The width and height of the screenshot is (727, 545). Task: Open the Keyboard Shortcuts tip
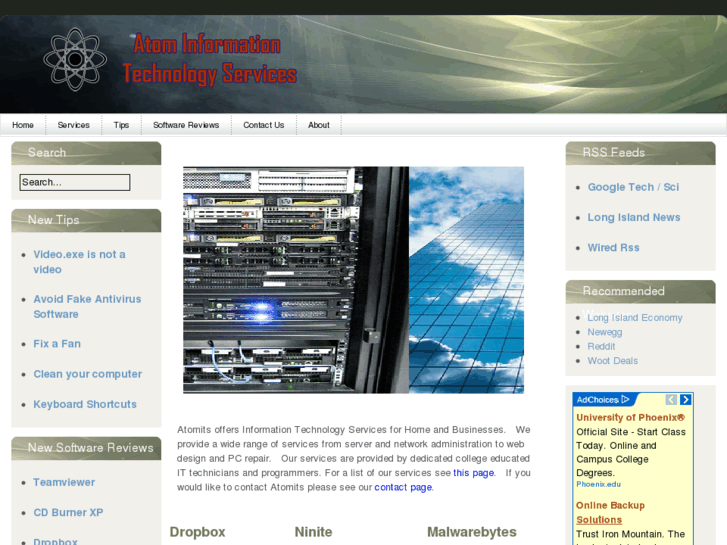pos(85,404)
